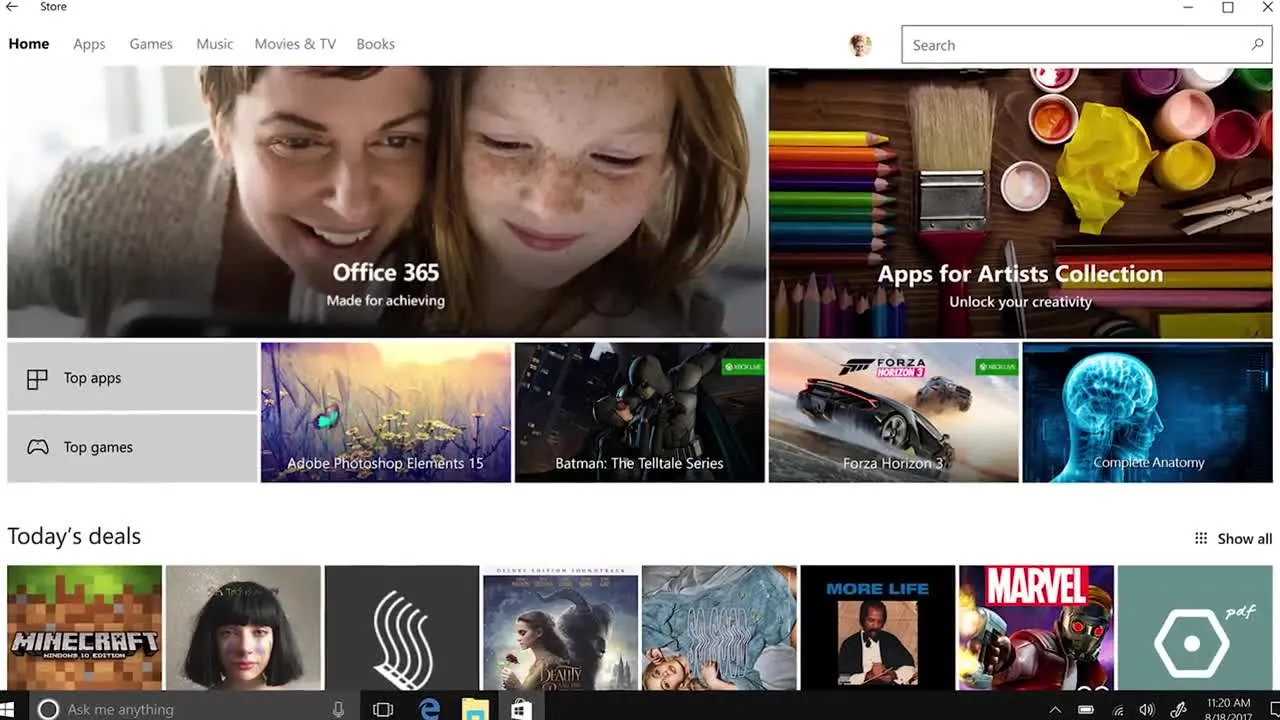Go back with the Store back arrow
Screen dimensions: 1280x720
[12, 7]
